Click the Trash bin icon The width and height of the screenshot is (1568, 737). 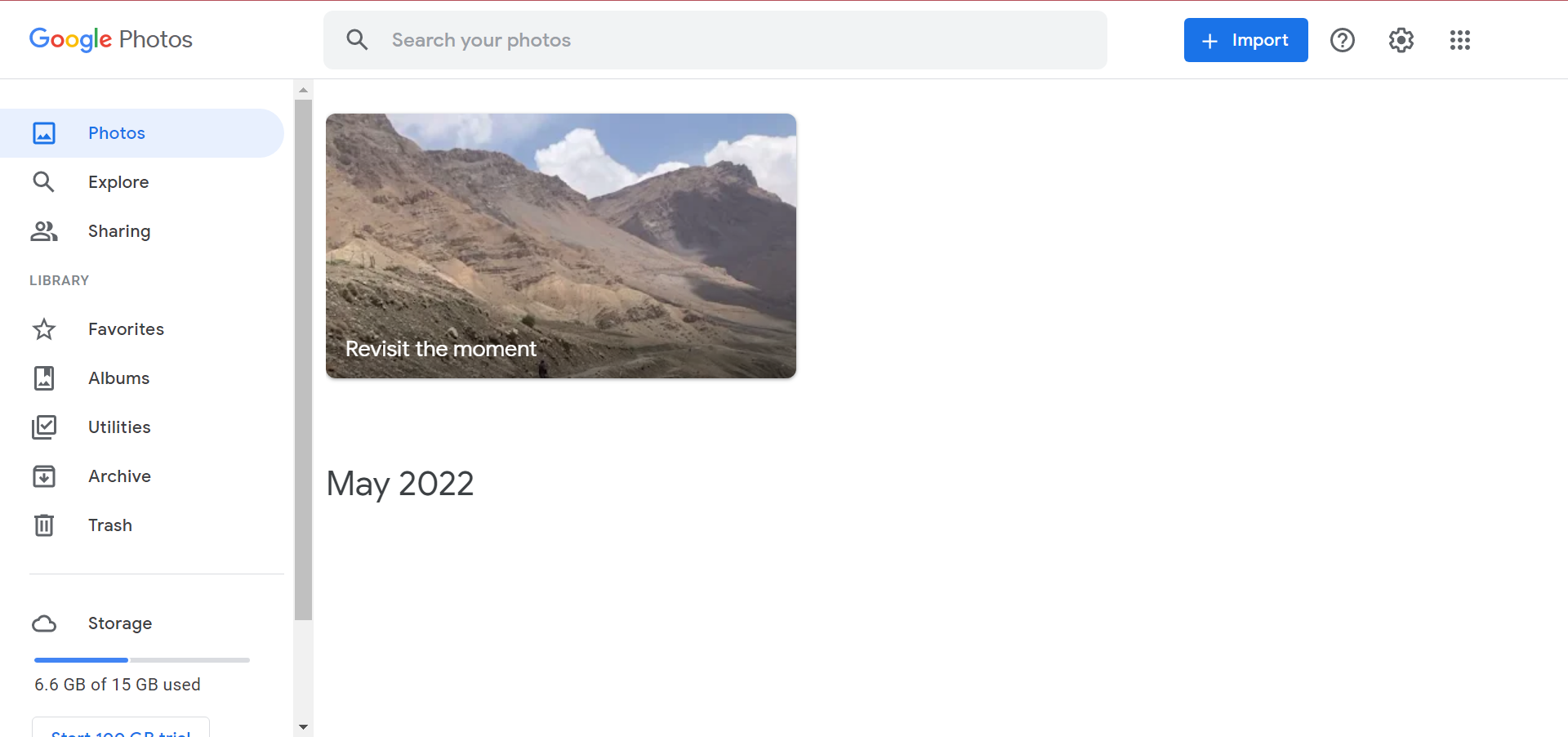44,525
